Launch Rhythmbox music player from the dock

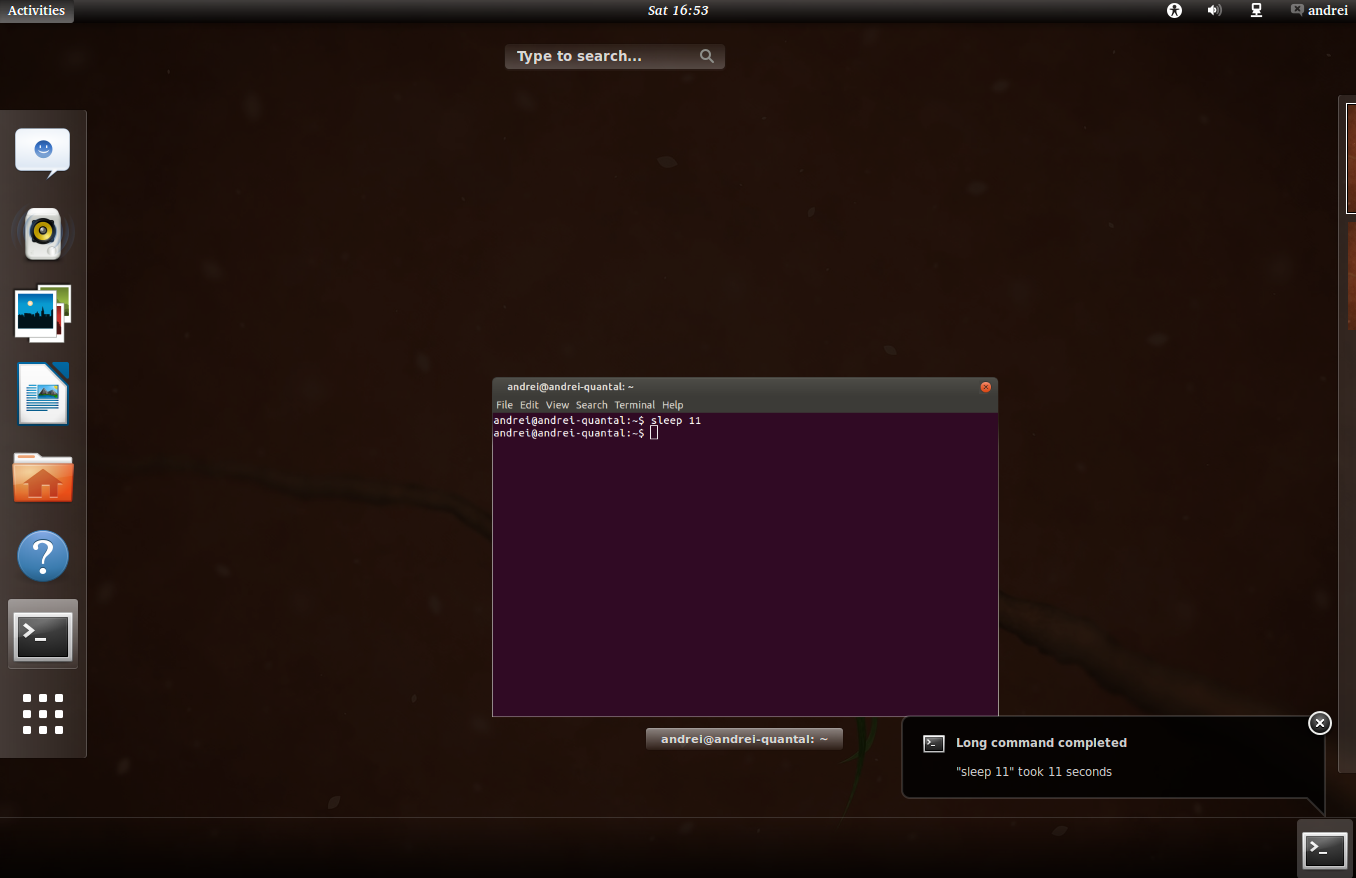point(42,232)
